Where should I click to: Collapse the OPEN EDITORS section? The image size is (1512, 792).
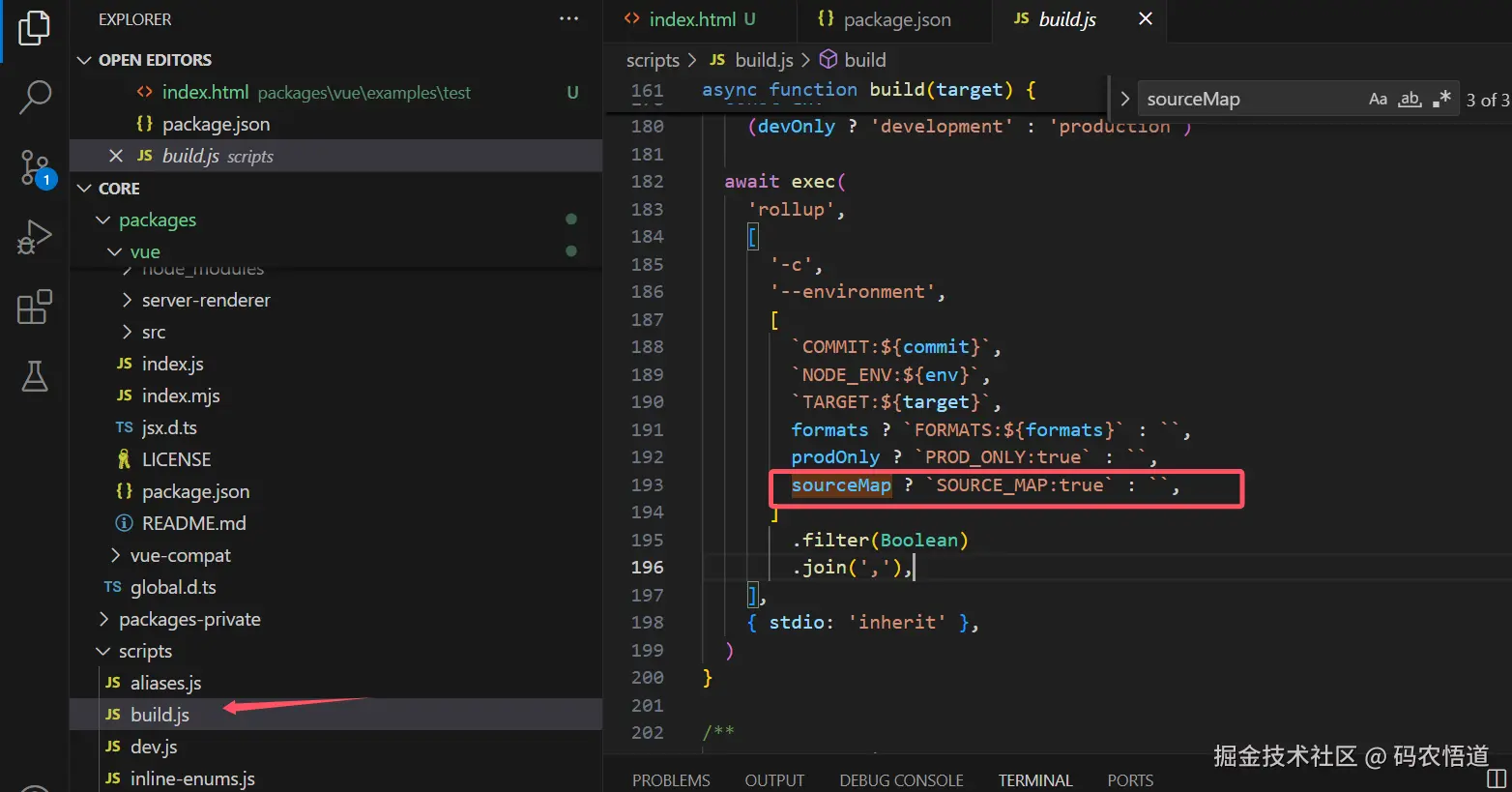[x=84, y=60]
